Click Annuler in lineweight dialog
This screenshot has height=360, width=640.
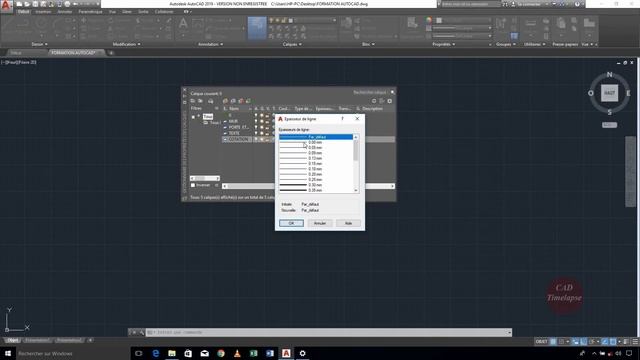(320, 223)
